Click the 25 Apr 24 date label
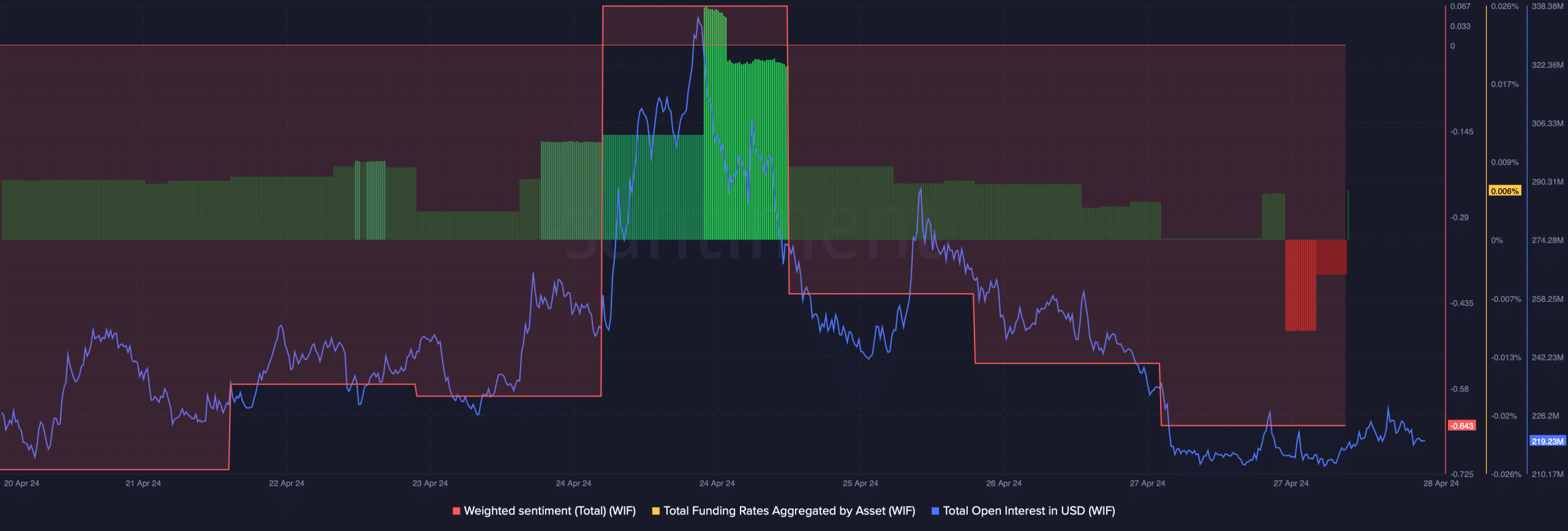 coord(861,483)
